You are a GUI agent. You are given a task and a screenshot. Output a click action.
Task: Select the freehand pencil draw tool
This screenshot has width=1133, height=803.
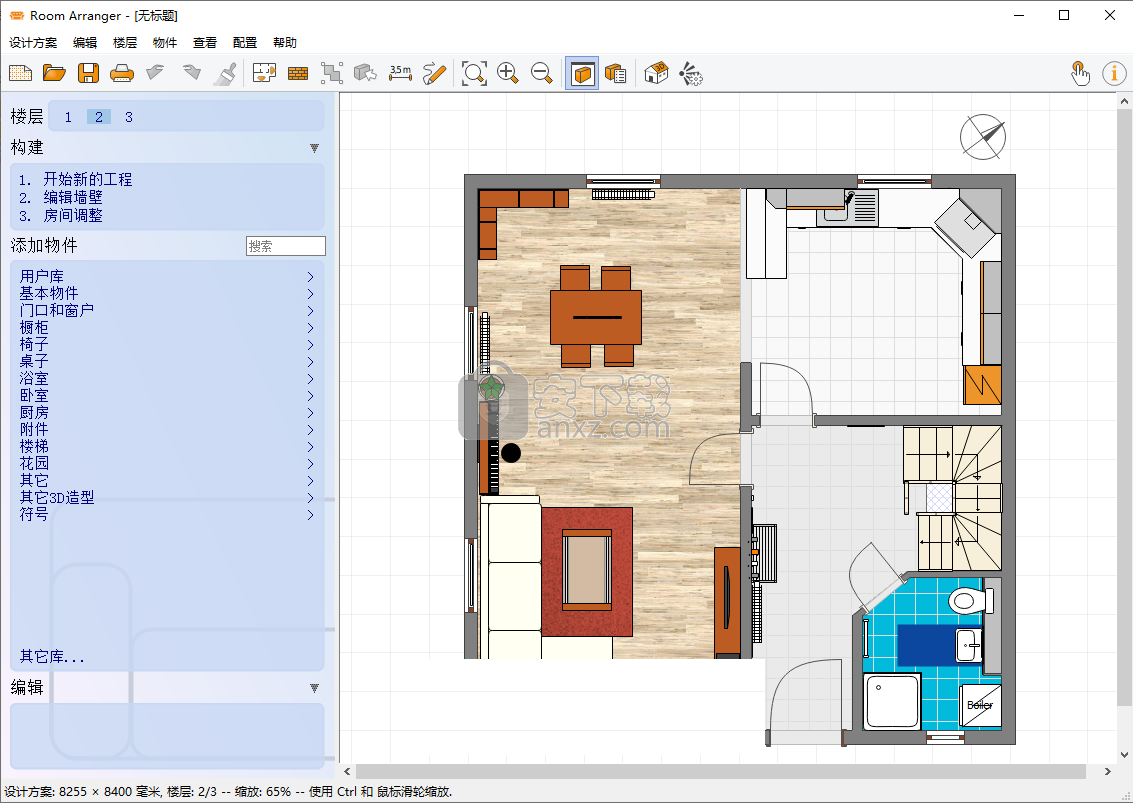434,73
